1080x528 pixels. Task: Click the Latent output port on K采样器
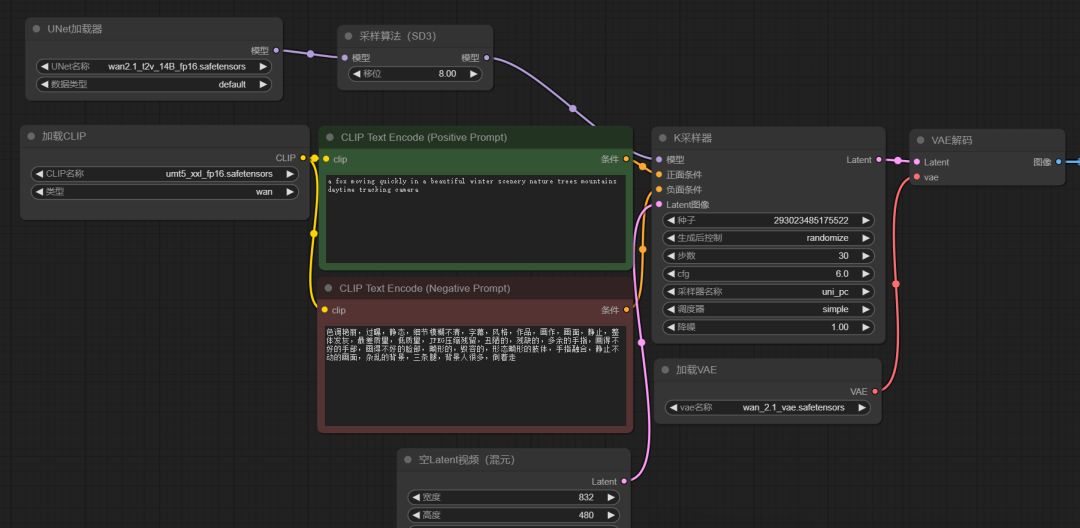pyautogui.click(x=879, y=160)
